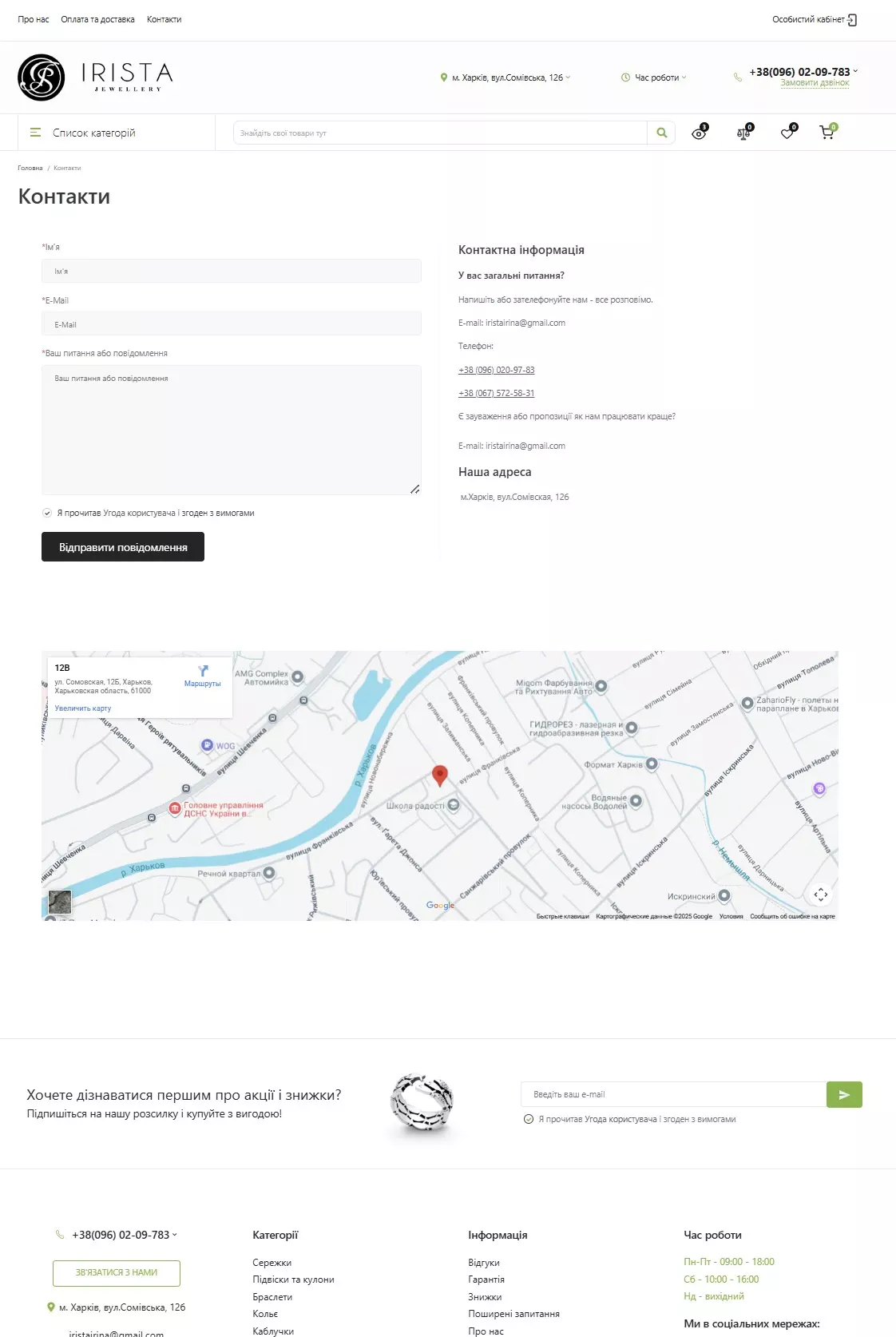The width and height of the screenshot is (896, 1337).
Task: Open the viewed items eye icon
Action: tap(699, 133)
